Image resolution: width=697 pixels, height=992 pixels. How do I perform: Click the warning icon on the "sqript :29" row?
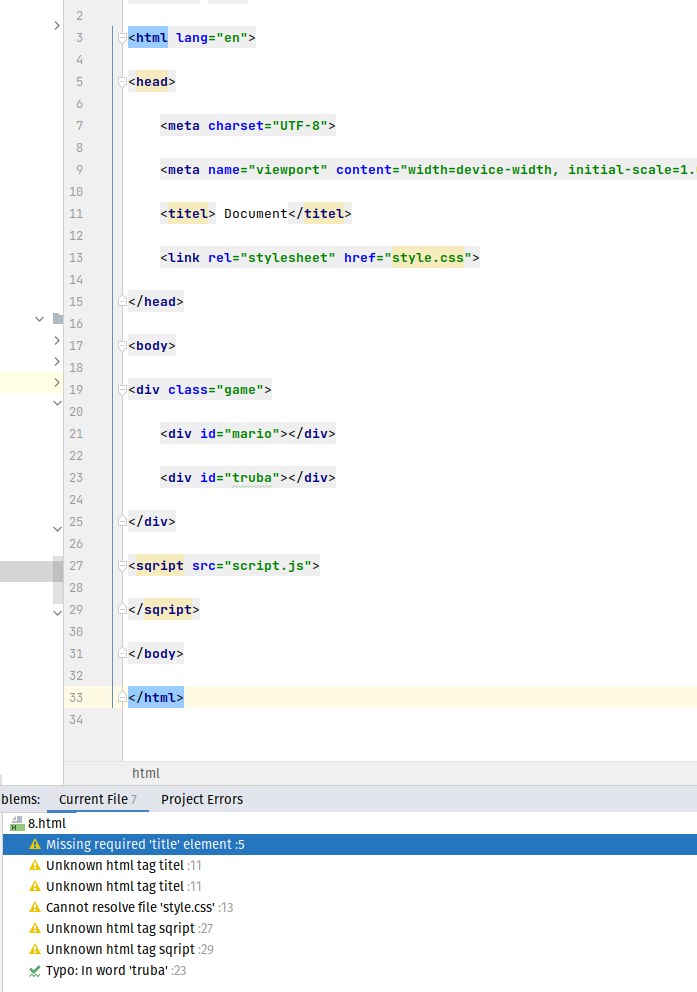coord(35,949)
